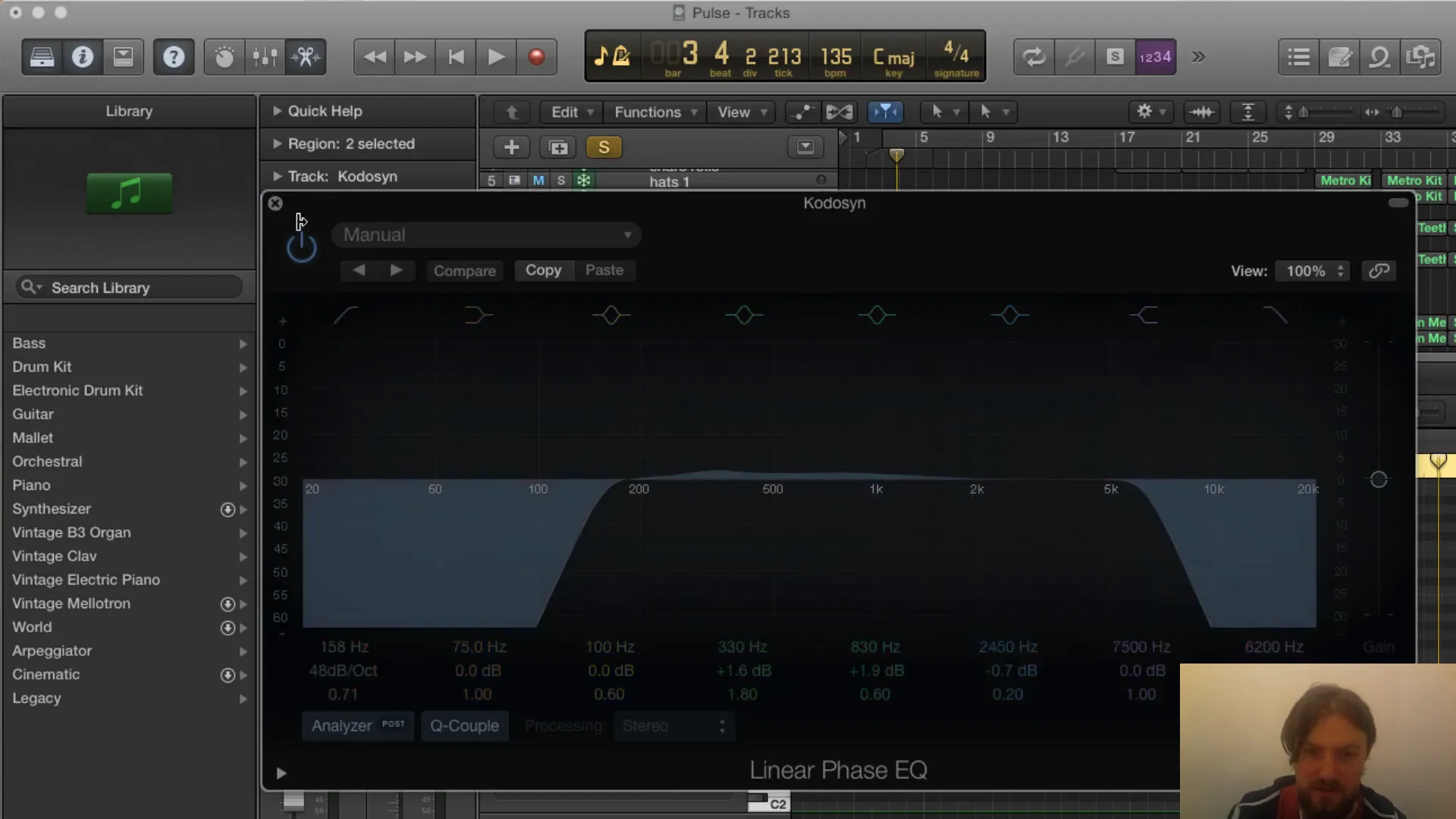The width and height of the screenshot is (1456, 819).
Task: Open the List Editors button
Action: (1299, 57)
